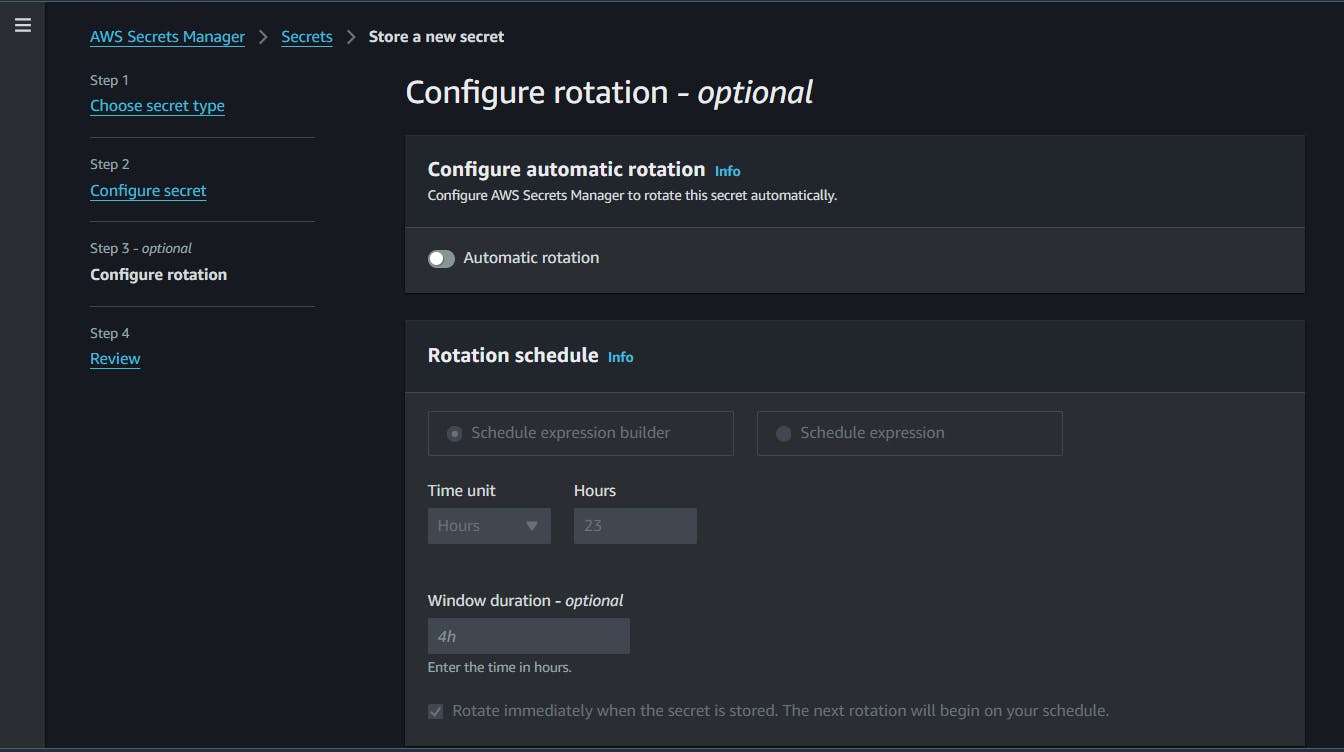Click the 'Configure rotation - optional' heading
The image size is (1344, 752).
click(609, 92)
